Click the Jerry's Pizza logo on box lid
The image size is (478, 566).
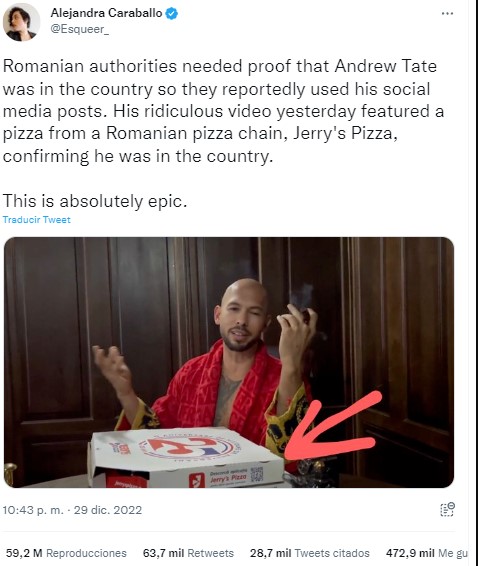(x=190, y=447)
